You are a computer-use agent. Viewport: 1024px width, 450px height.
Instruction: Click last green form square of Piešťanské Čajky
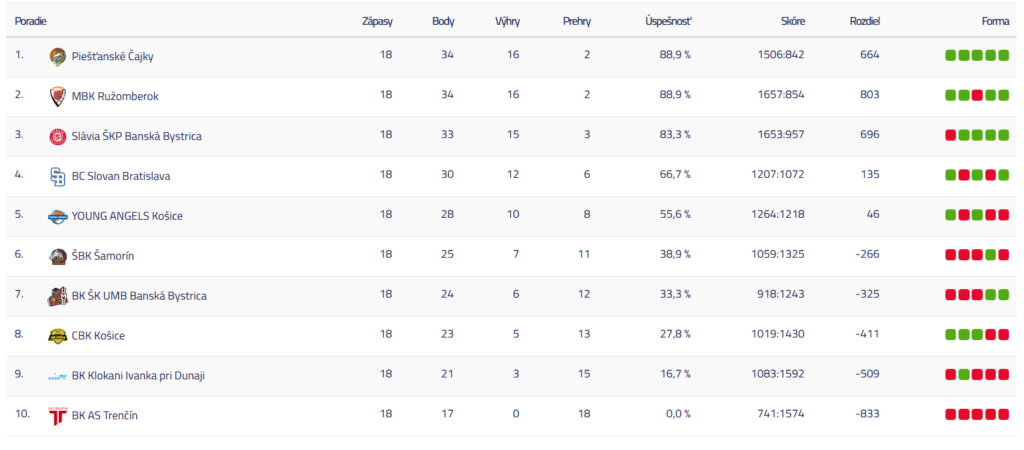pyautogui.click(x=1003, y=55)
